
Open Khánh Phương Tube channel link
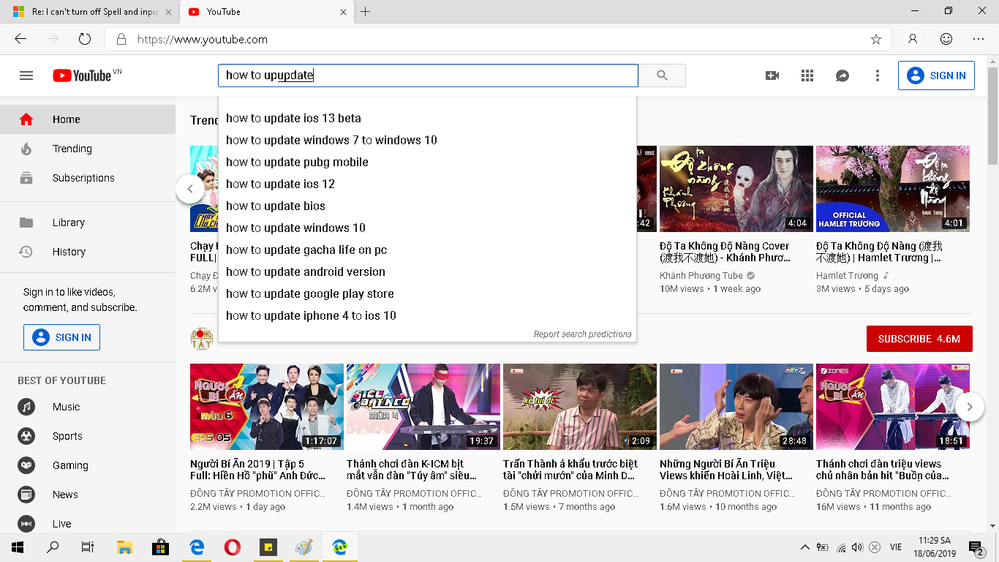[x=701, y=276]
